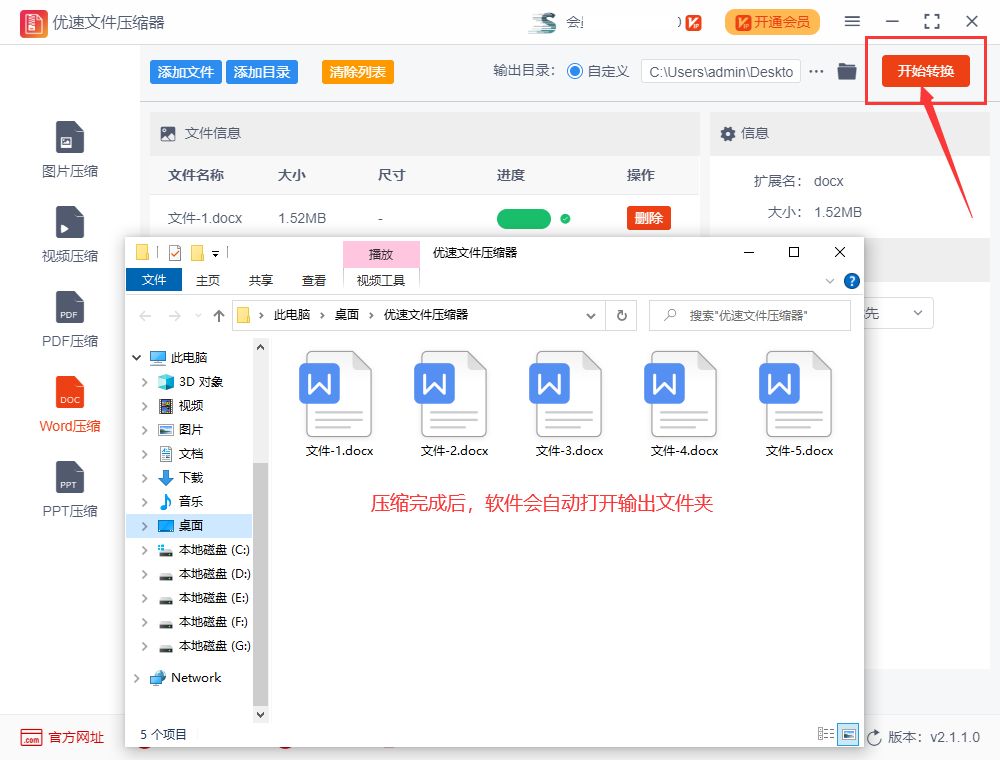Open the 视频压缩 video compression tool
This screenshot has width=1000, height=760.
(70, 234)
